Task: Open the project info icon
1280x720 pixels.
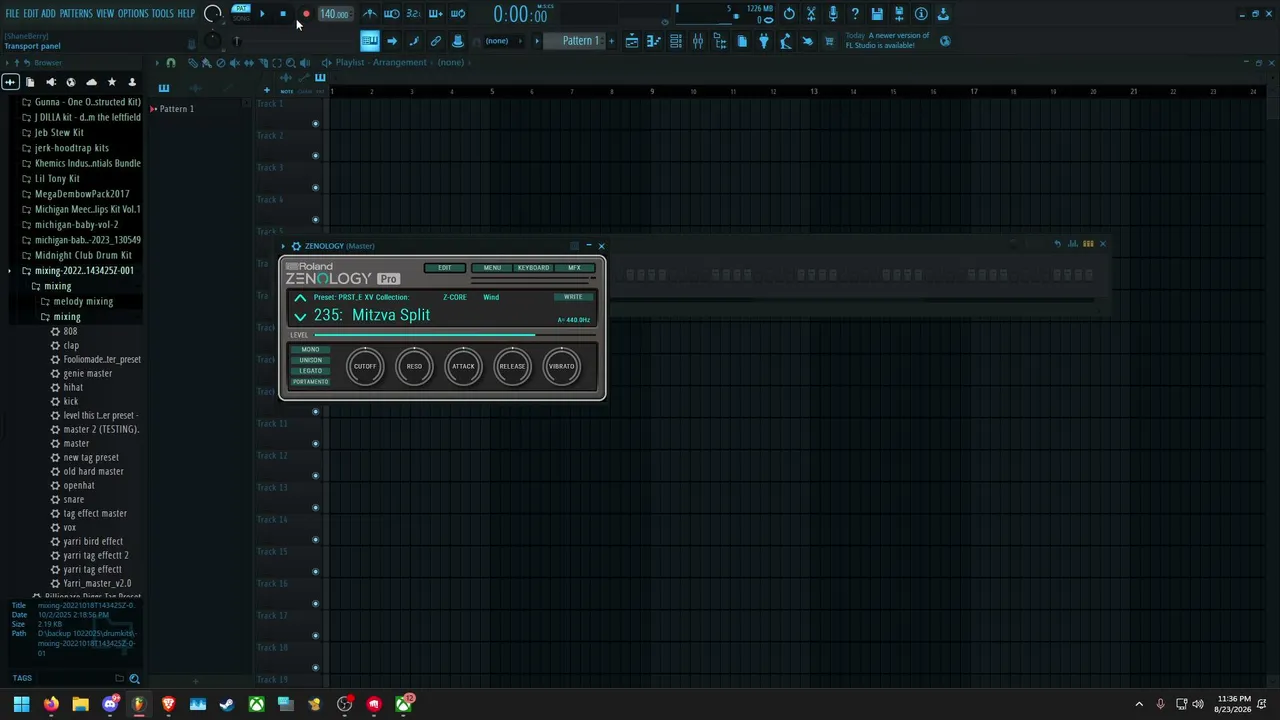Action: point(921,14)
